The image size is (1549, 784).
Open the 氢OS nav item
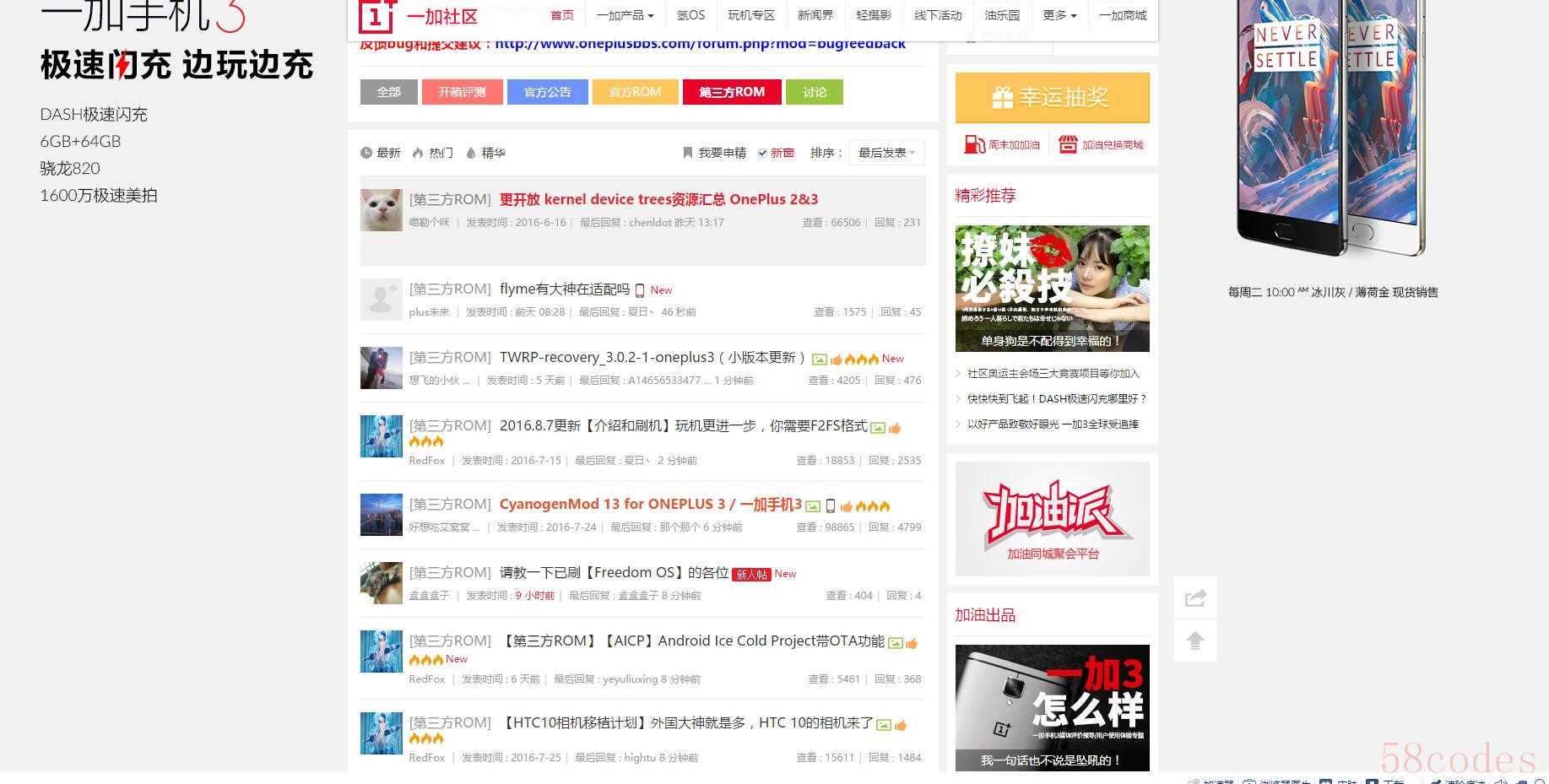pyautogui.click(x=691, y=15)
